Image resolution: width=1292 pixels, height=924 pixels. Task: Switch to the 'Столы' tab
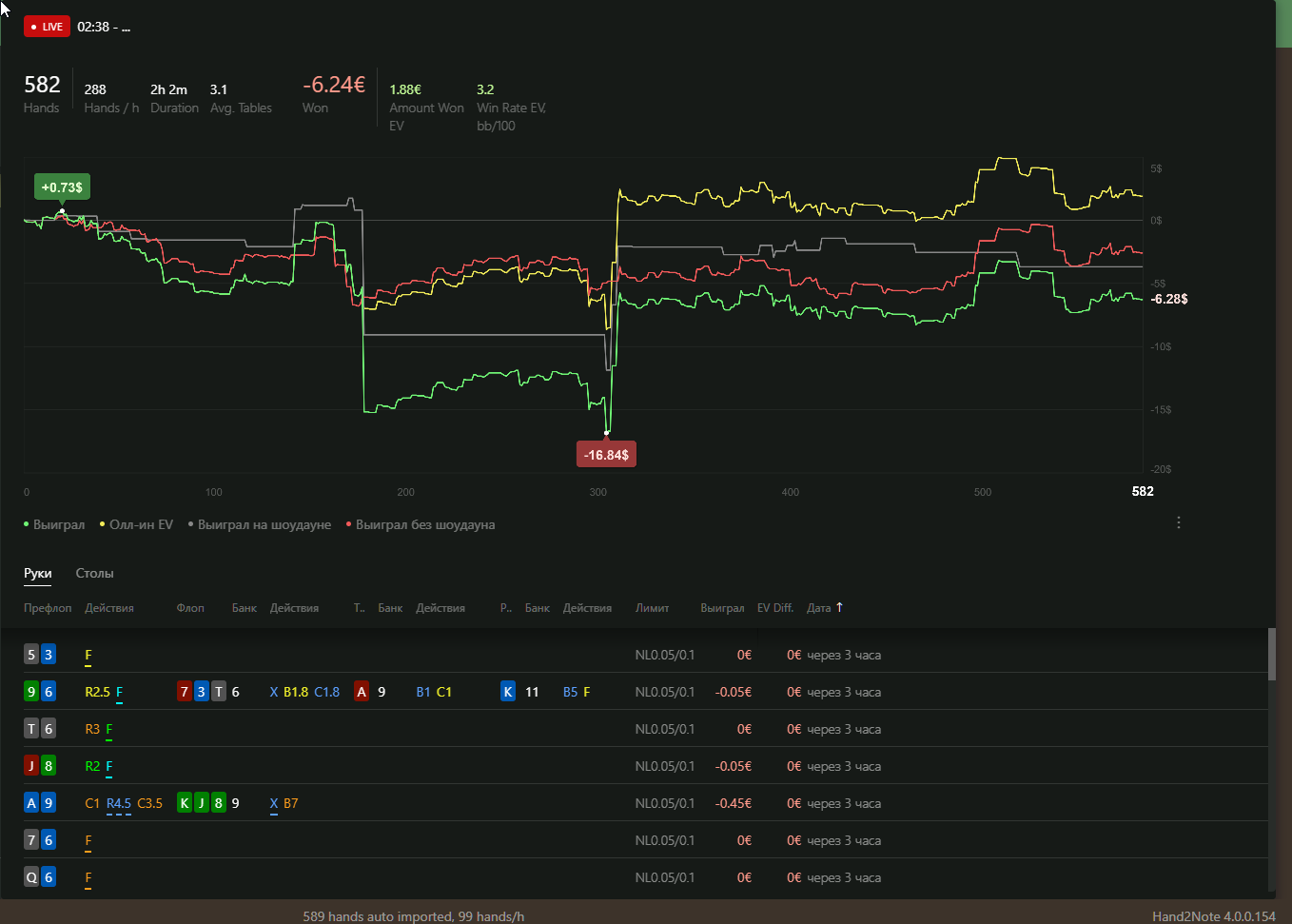click(94, 573)
